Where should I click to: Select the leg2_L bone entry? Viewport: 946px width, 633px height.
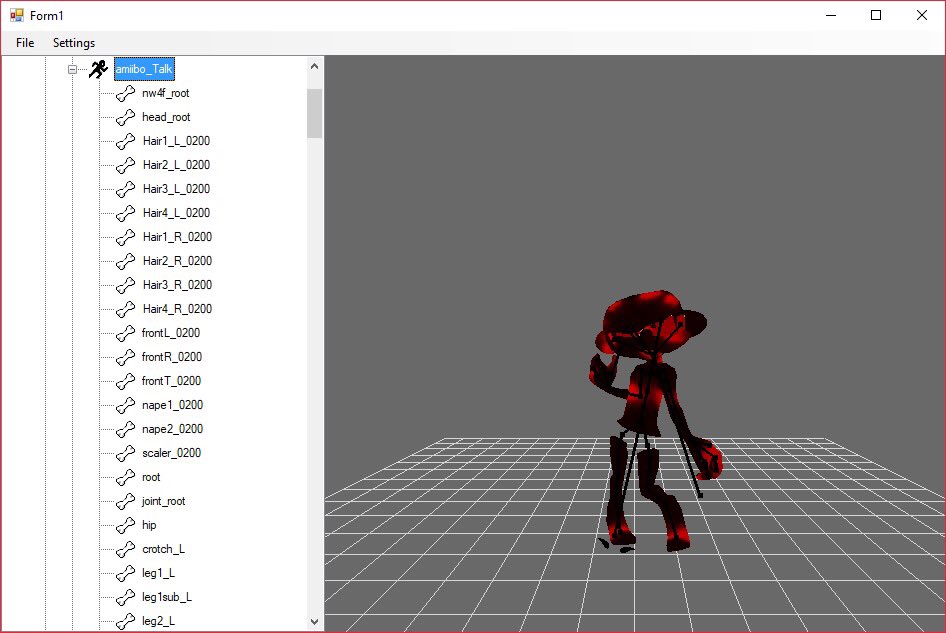point(158,620)
